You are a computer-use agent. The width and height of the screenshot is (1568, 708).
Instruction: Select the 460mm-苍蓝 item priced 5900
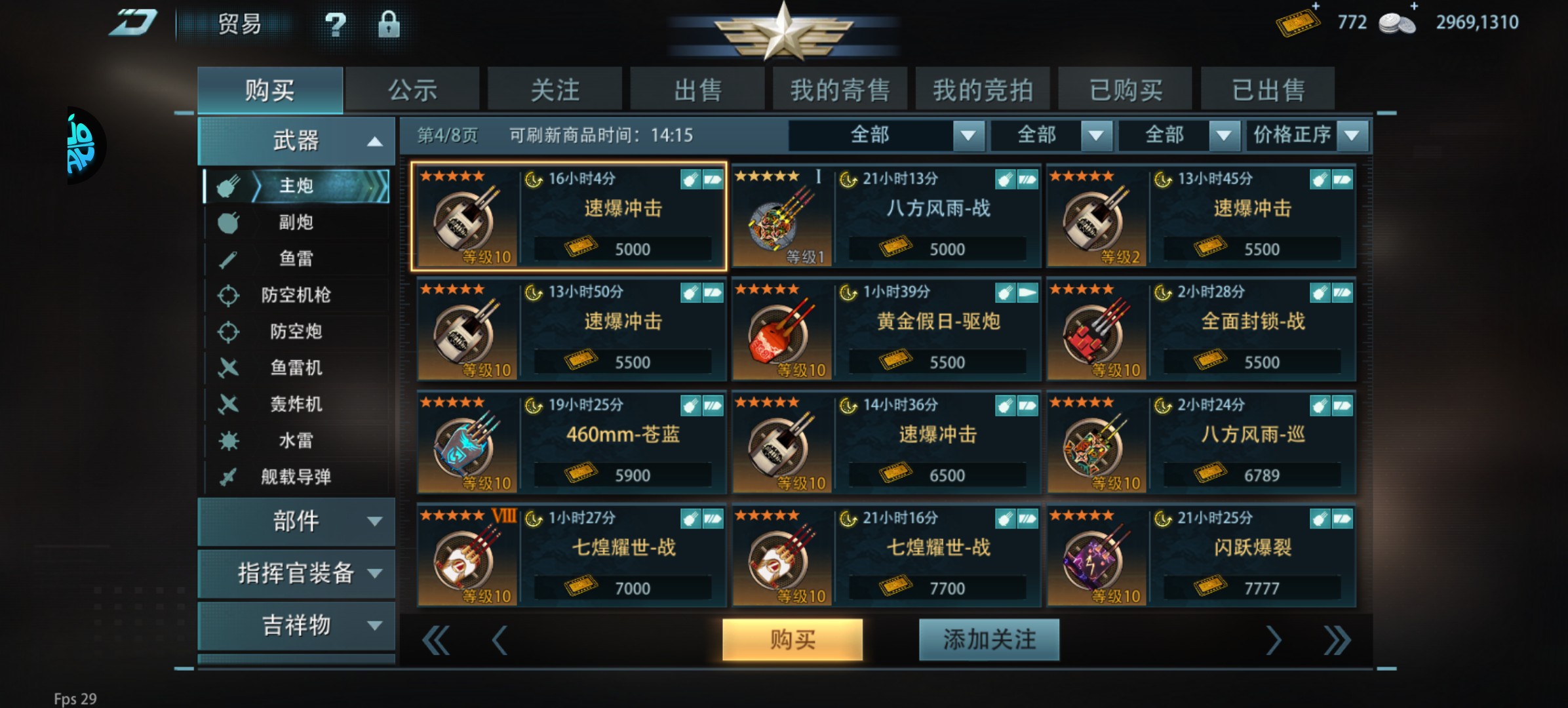572,442
